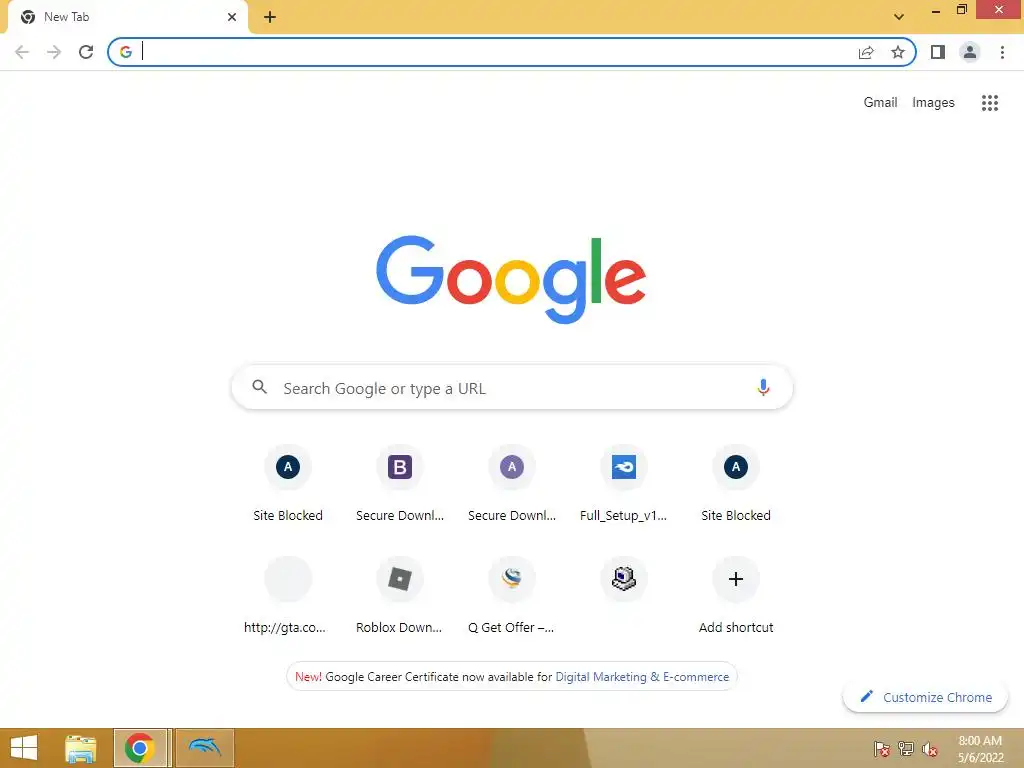The height and width of the screenshot is (768, 1024).
Task: Close the New Tab tab
Action: [232, 17]
